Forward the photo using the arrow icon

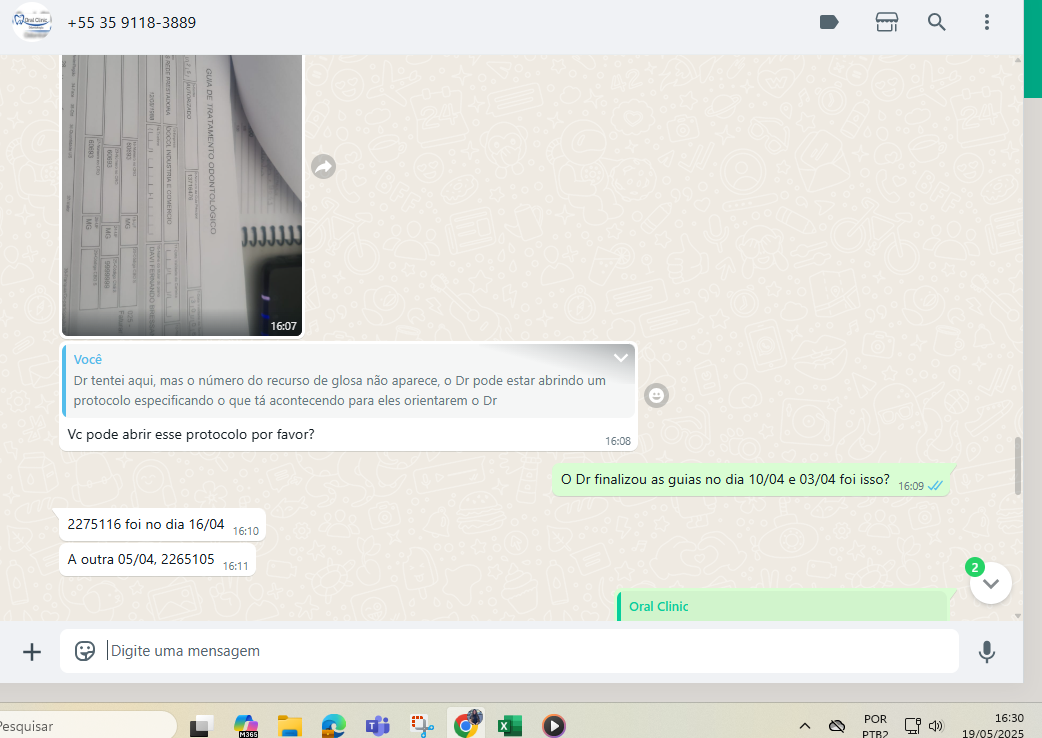[324, 166]
